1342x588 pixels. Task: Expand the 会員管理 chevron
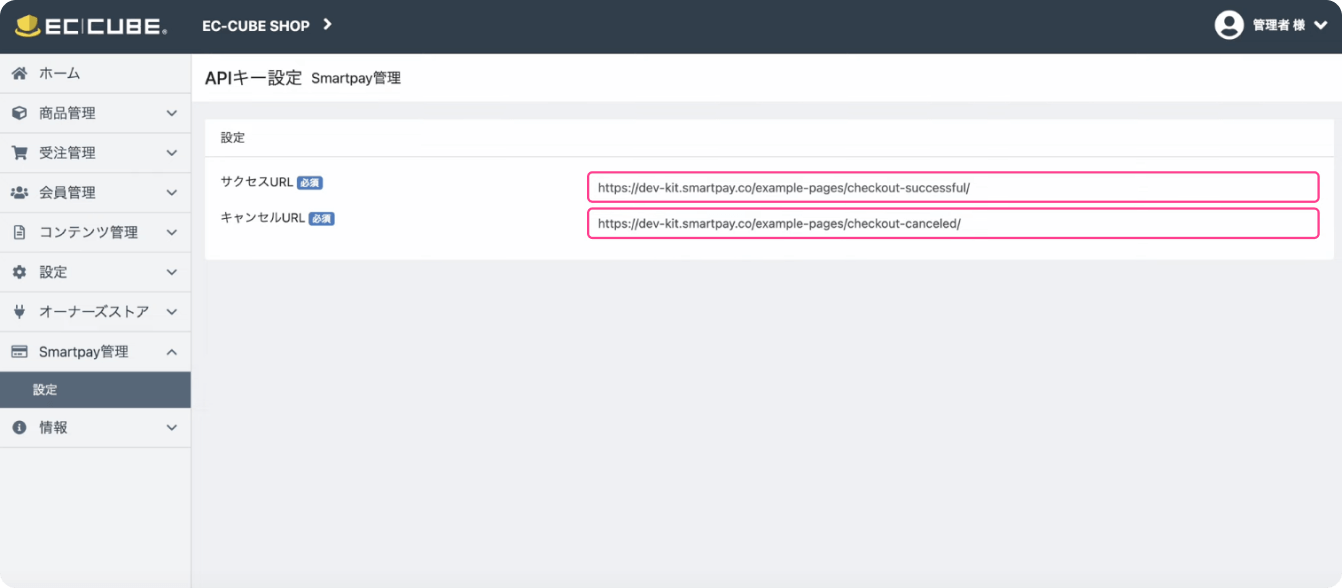pyautogui.click(x=171, y=192)
